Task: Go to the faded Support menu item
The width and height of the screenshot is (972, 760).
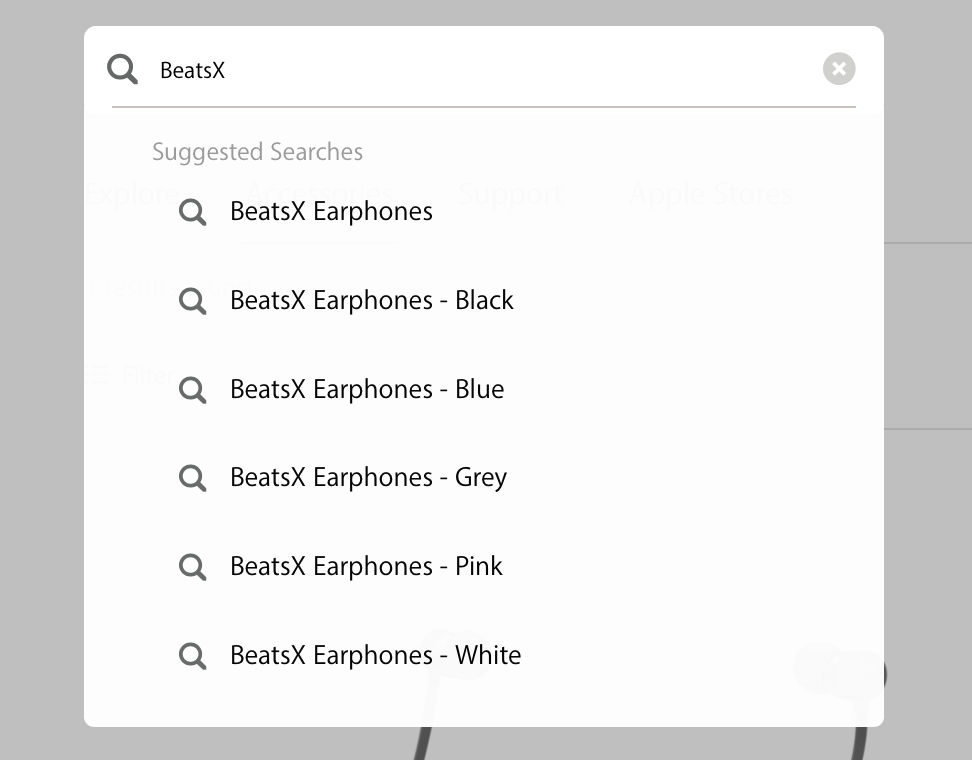Action: point(509,193)
